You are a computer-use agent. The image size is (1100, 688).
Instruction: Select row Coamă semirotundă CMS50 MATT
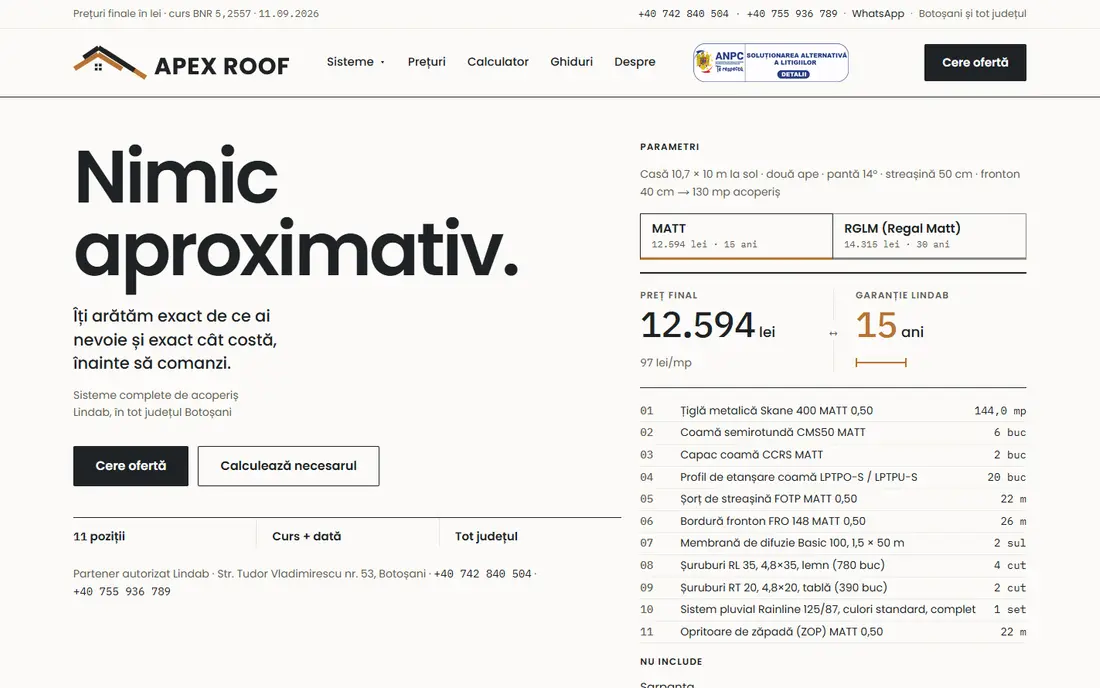click(833, 433)
